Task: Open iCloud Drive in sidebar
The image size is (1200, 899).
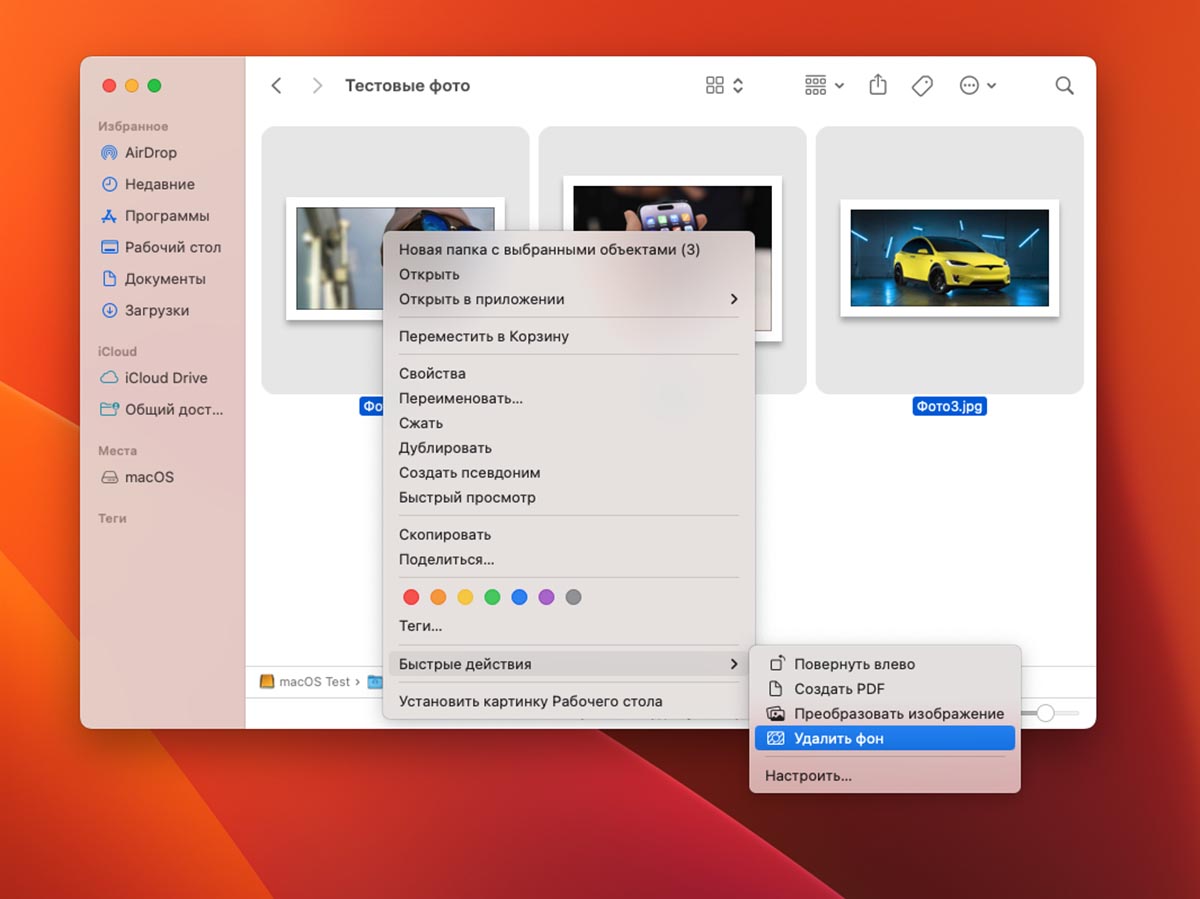Action: pos(165,378)
